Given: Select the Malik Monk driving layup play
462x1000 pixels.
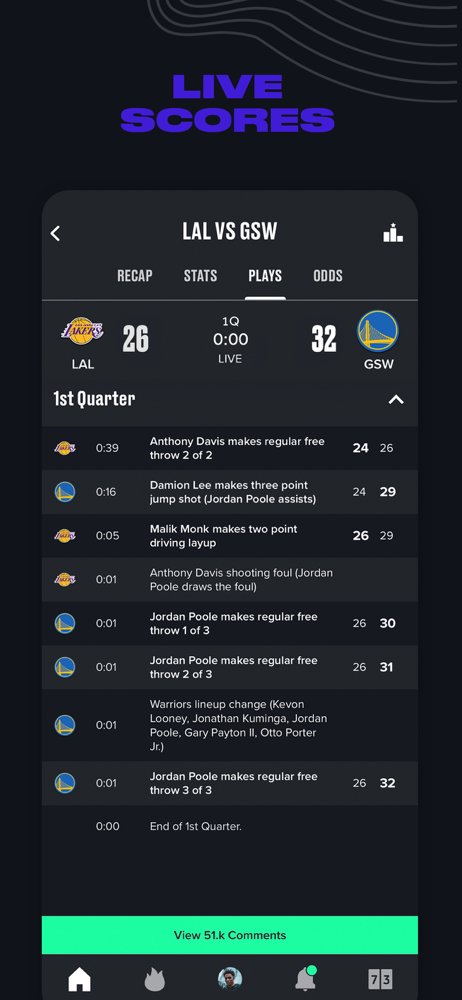Looking at the screenshot, I should pyautogui.click(x=230, y=536).
